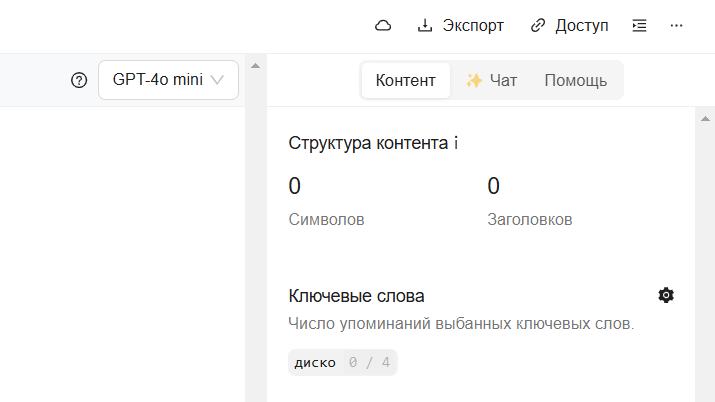
Task: Click the question mark help icon
Action: click(x=79, y=80)
